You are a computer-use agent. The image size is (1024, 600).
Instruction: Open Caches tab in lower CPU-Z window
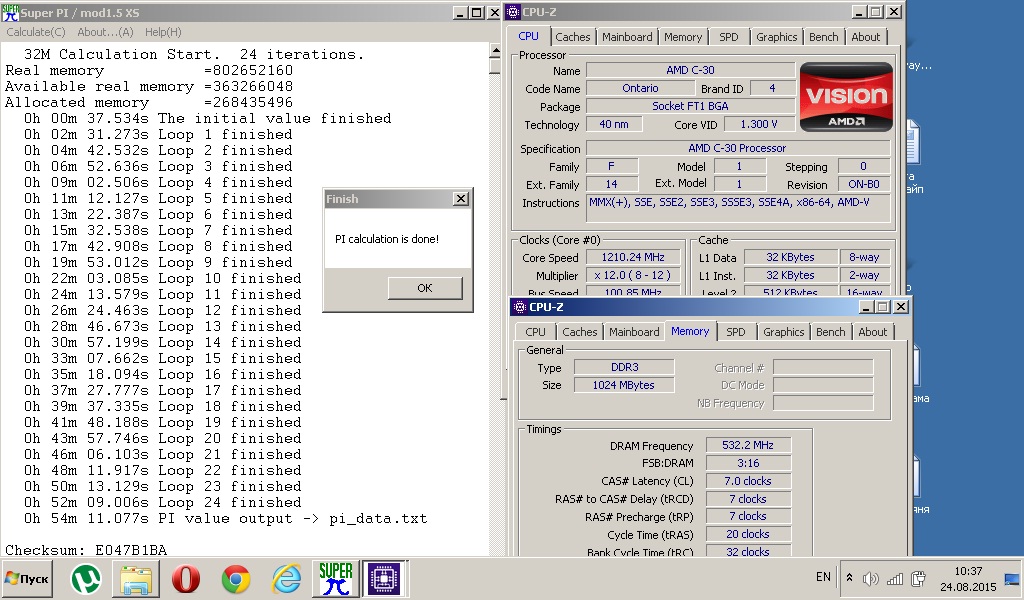click(x=580, y=332)
